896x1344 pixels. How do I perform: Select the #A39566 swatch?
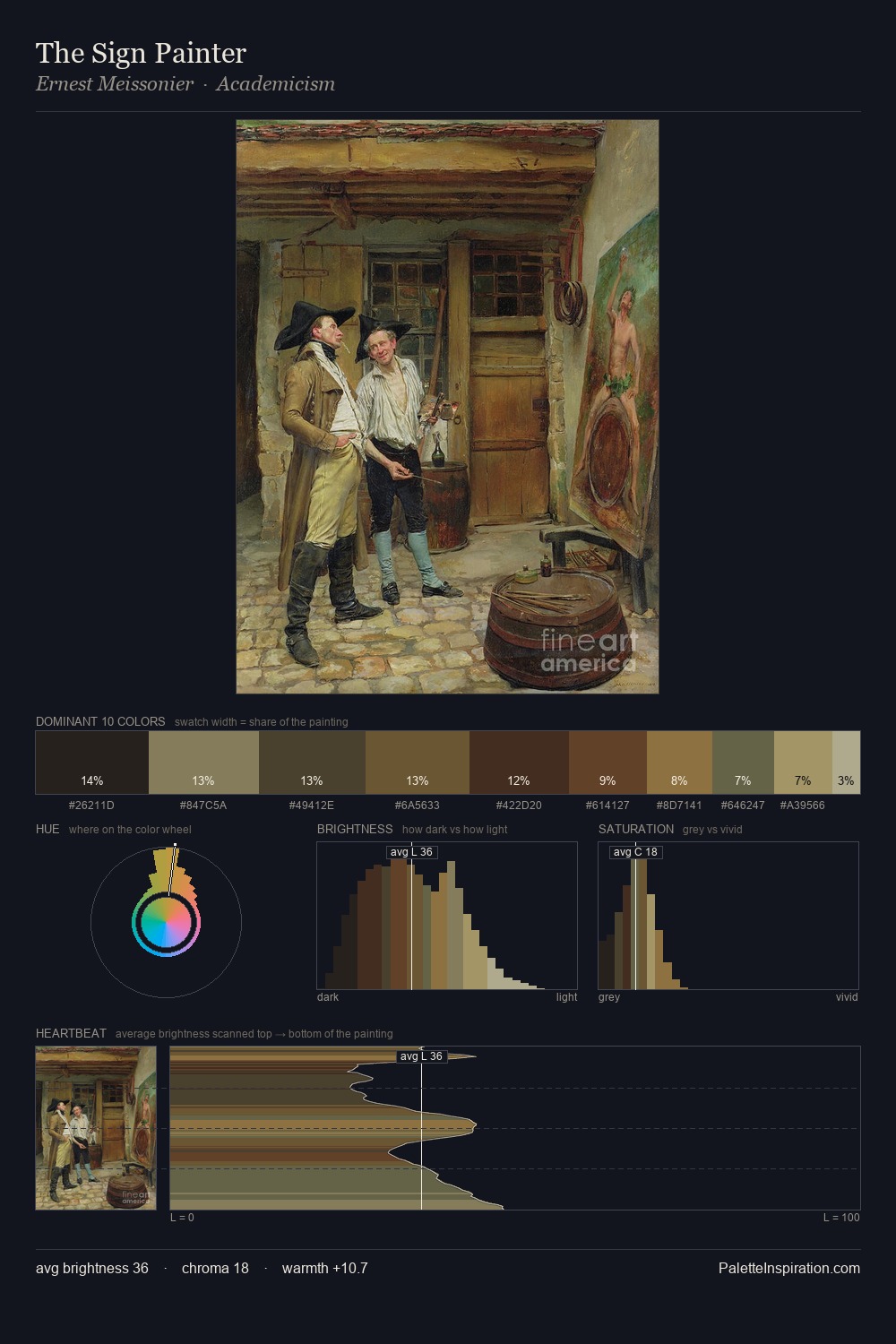point(803,762)
